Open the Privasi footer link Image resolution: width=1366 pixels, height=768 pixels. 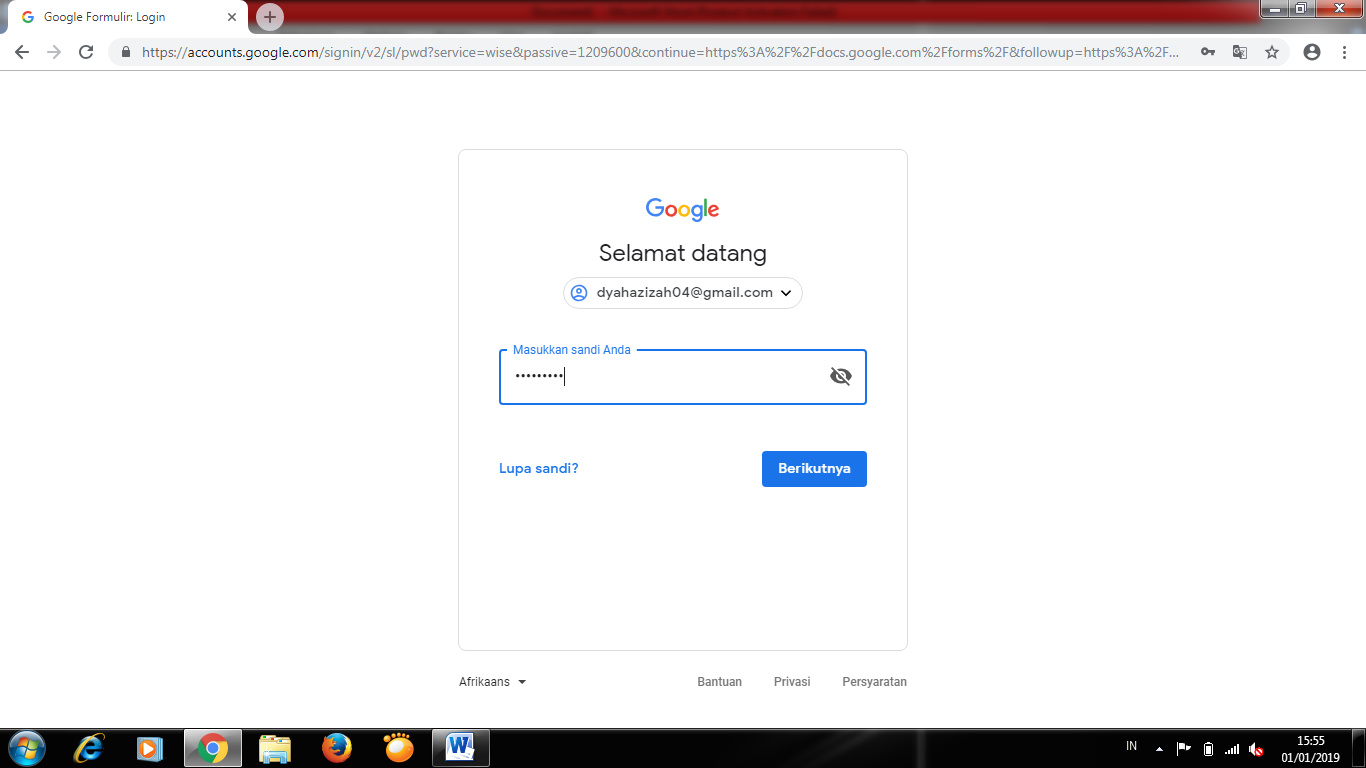792,682
